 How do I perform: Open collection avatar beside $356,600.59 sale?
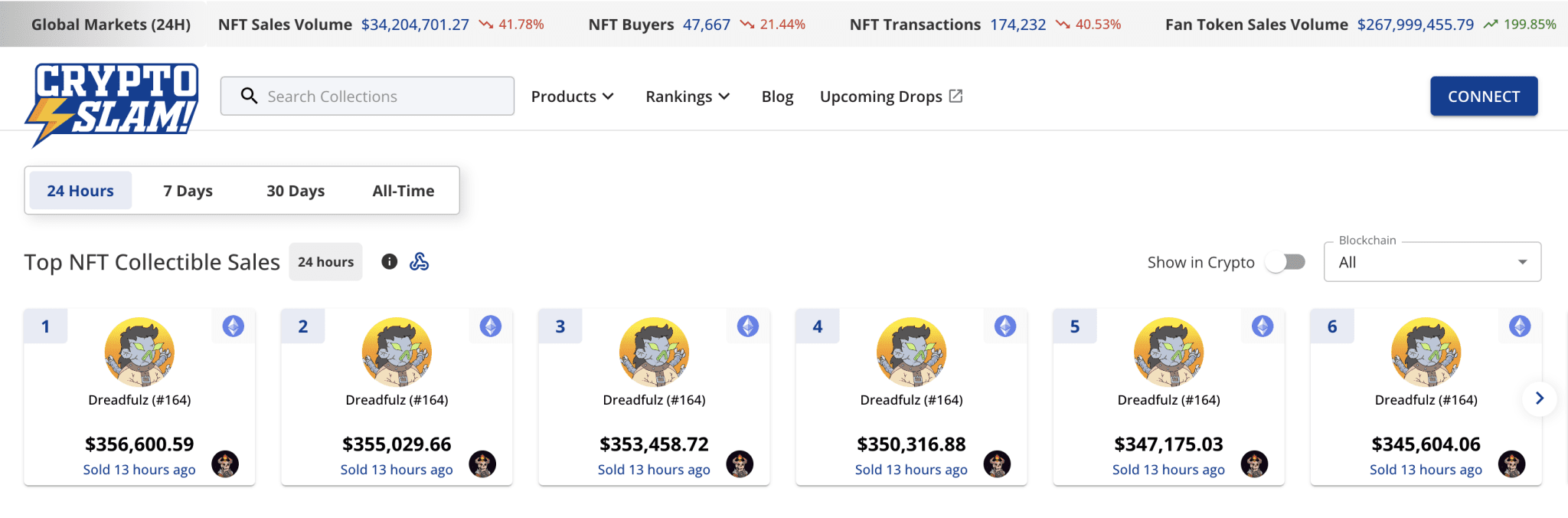(225, 464)
